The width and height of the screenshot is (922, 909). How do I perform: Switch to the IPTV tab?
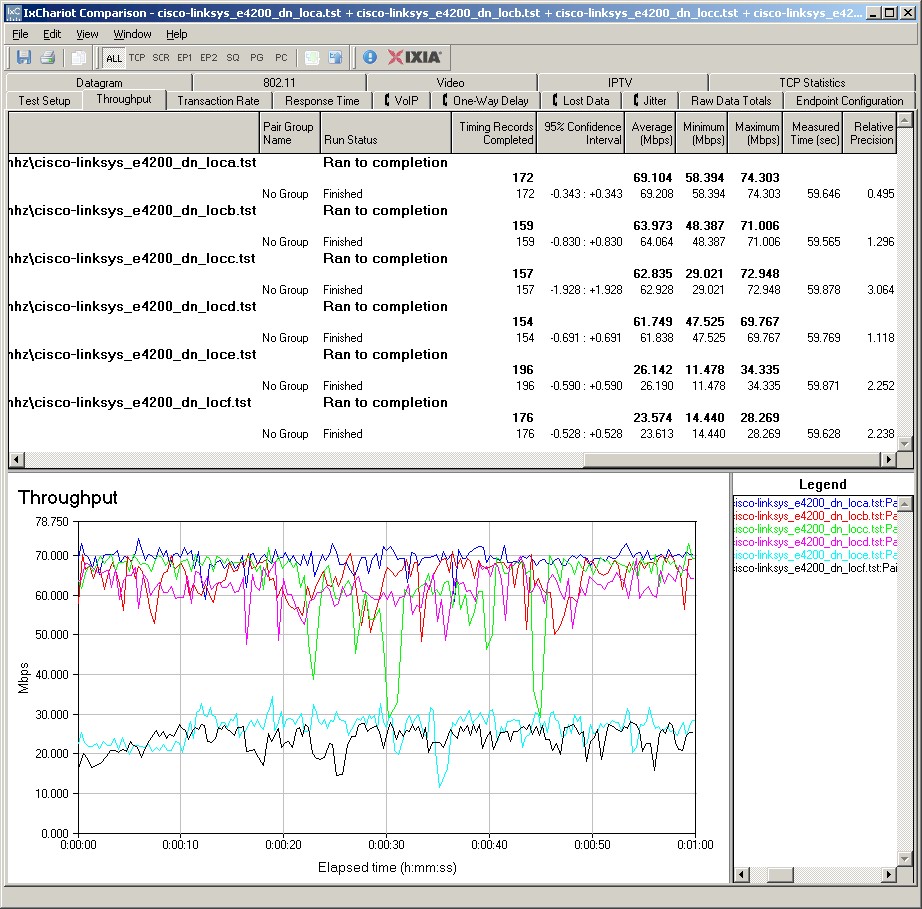pyautogui.click(x=620, y=82)
